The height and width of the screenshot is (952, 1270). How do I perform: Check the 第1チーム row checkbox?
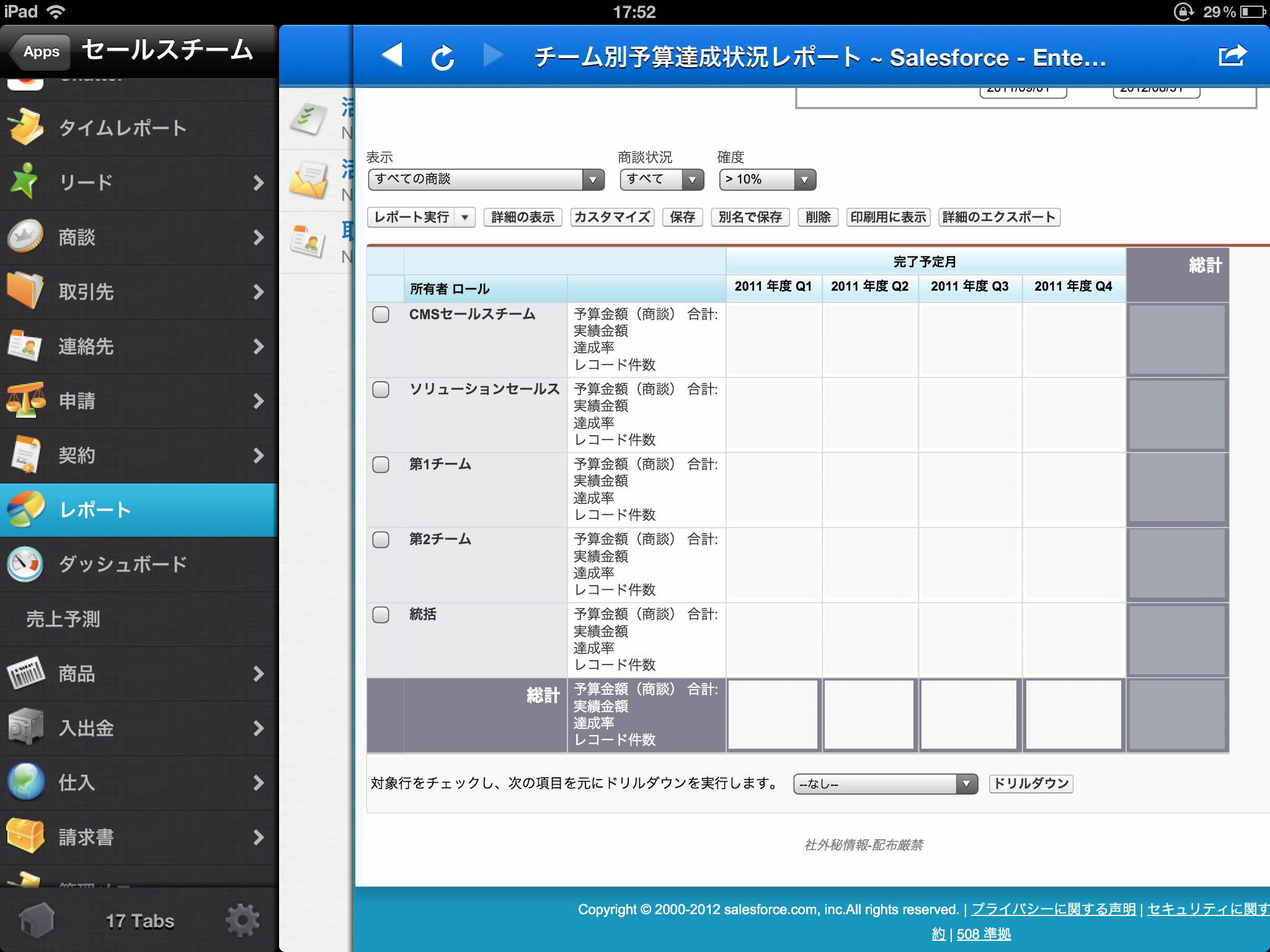(381, 464)
